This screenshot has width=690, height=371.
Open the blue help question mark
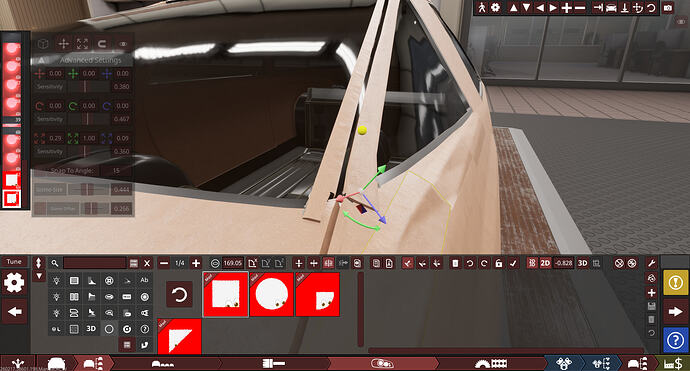click(675, 340)
